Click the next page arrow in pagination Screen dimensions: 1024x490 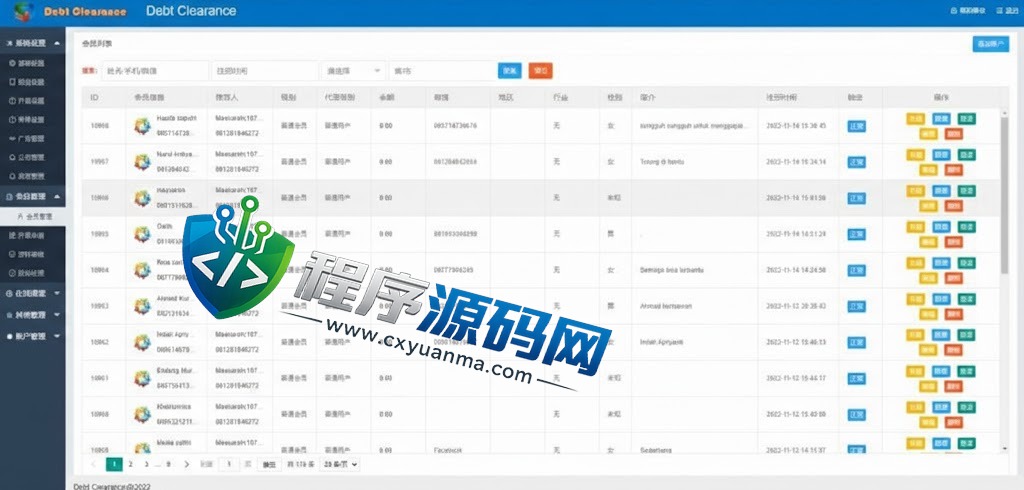[x=187, y=464]
